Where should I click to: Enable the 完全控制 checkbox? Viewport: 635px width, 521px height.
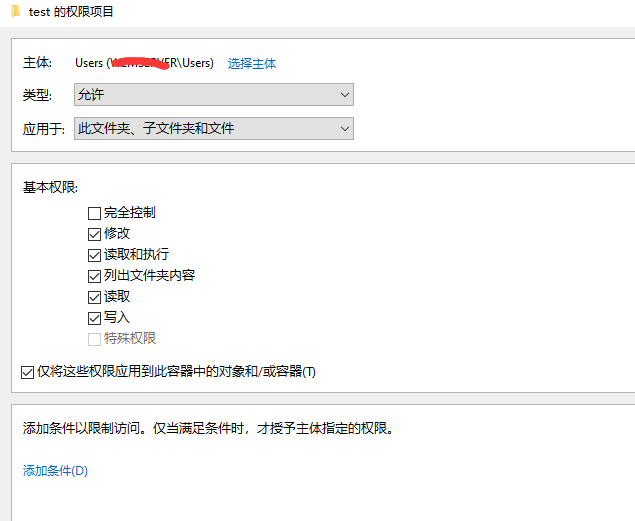pos(95,213)
